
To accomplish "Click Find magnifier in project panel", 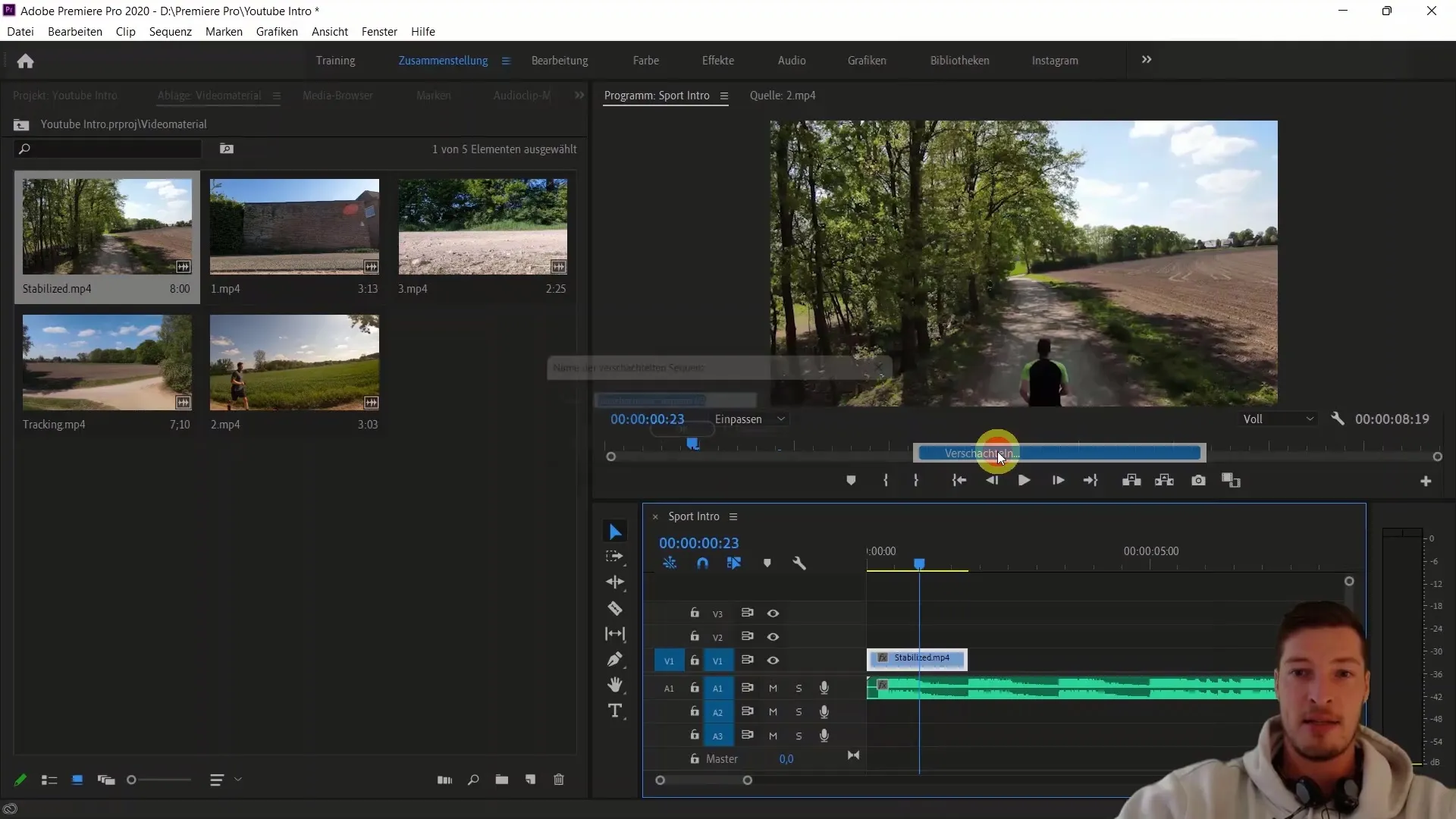I will pos(473,780).
